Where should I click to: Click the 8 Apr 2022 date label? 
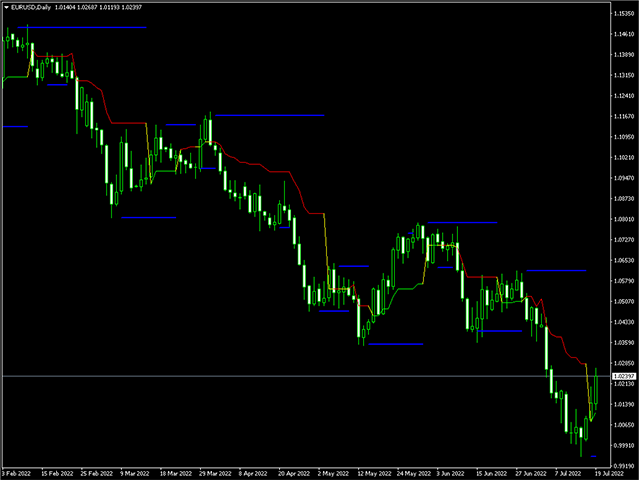tap(253, 474)
